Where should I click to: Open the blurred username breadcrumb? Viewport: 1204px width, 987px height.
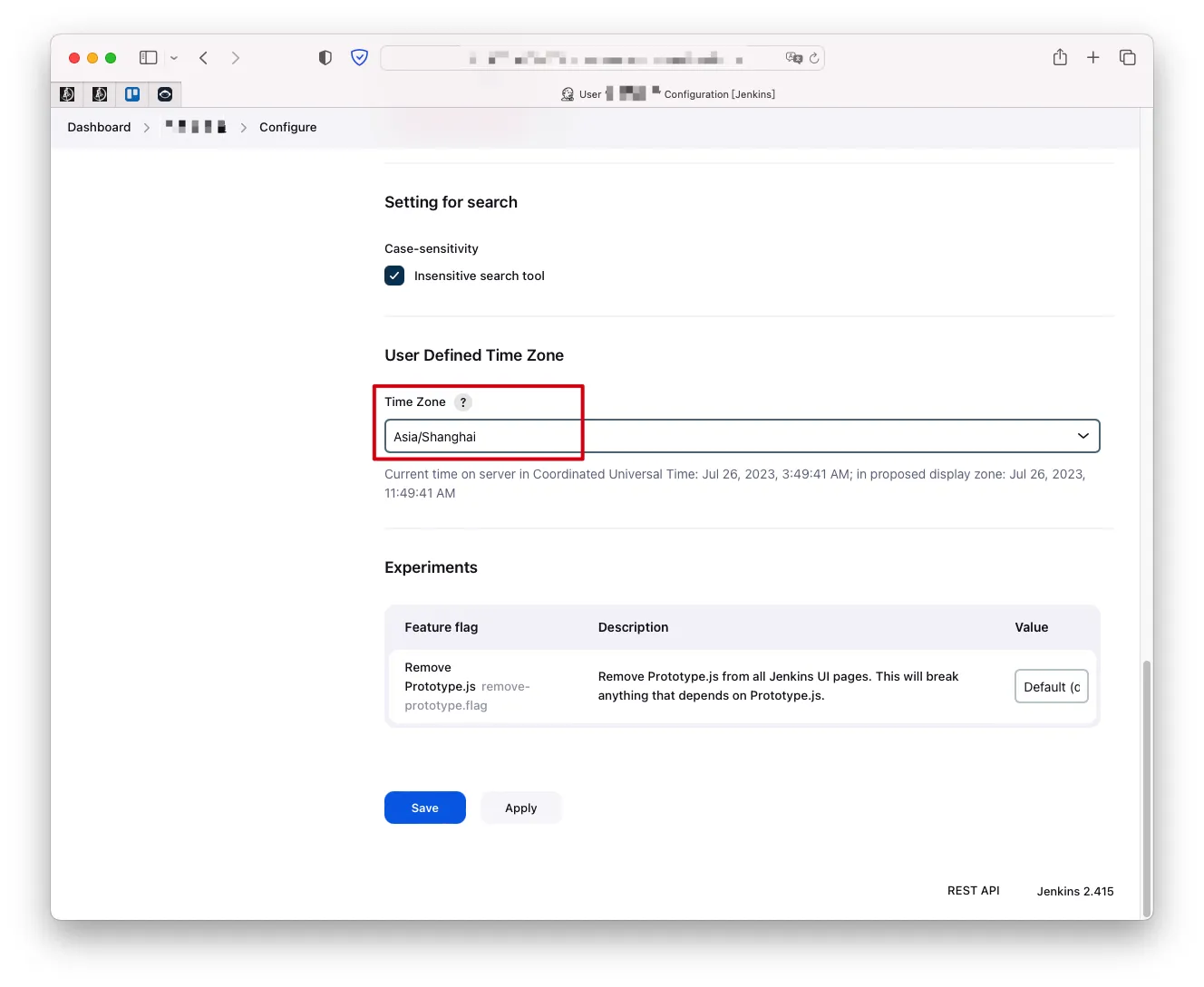coord(196,127)
